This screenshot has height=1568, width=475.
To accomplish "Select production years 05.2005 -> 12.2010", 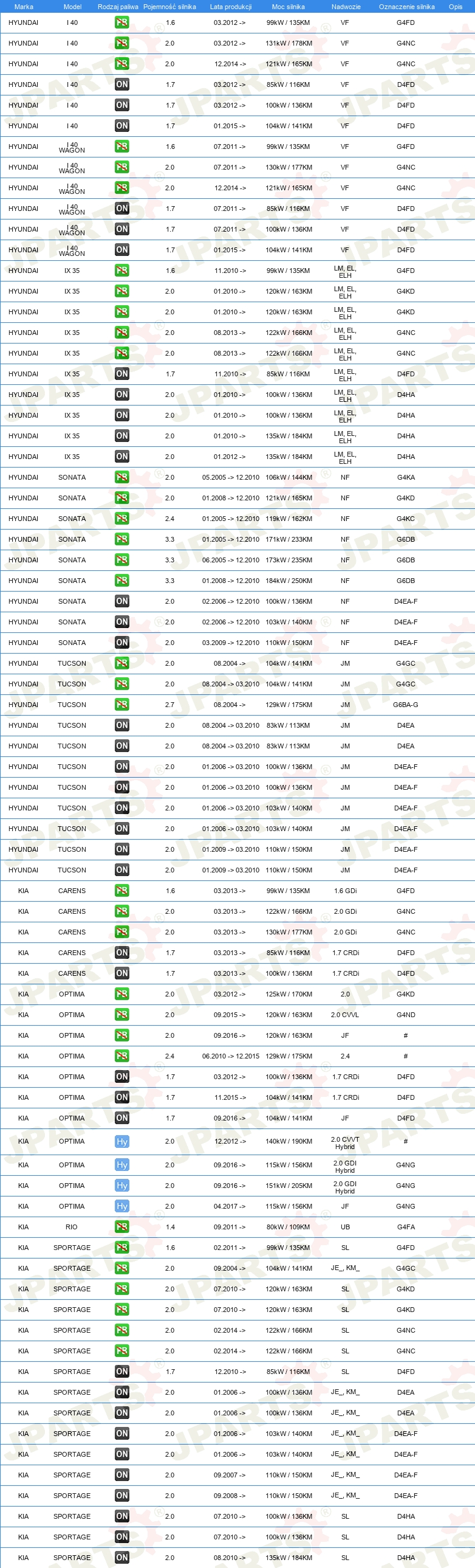I will click(x=230, y=477).
